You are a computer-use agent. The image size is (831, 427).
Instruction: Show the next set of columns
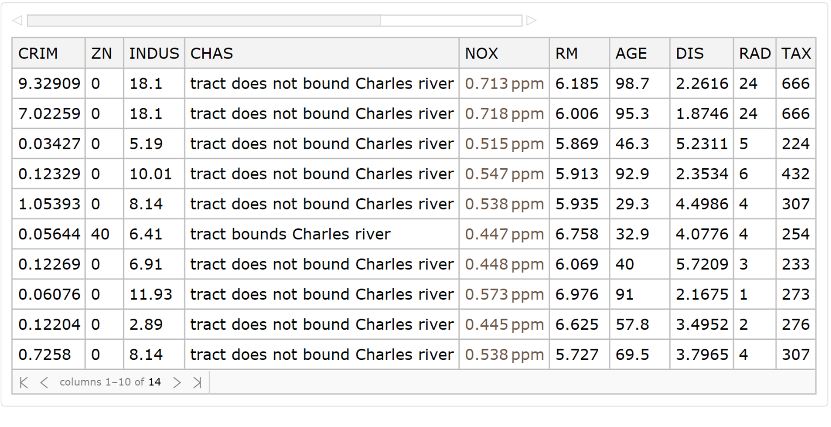click(x=177, y=382)
